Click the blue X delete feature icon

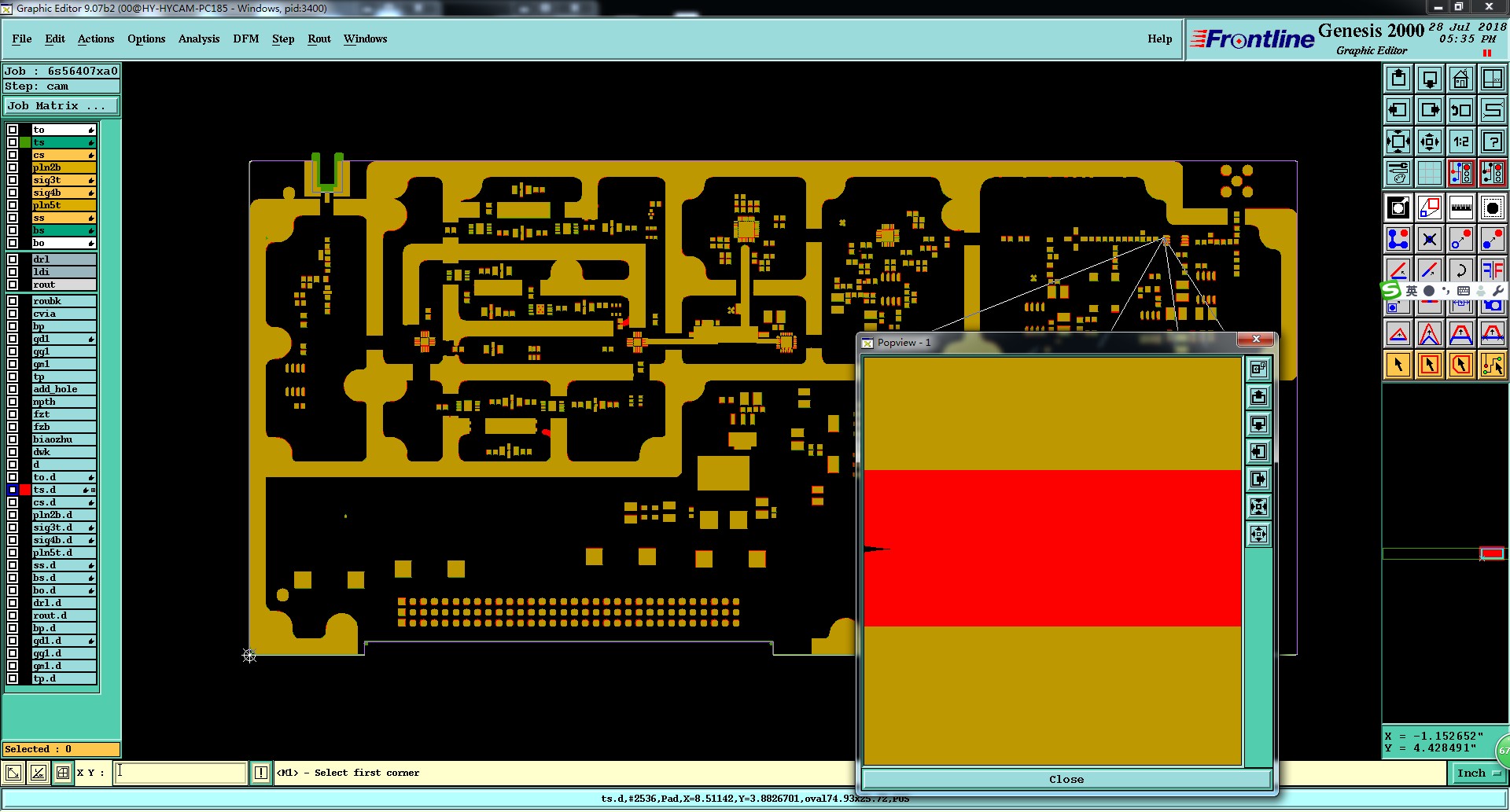[x=1430, y=239]
